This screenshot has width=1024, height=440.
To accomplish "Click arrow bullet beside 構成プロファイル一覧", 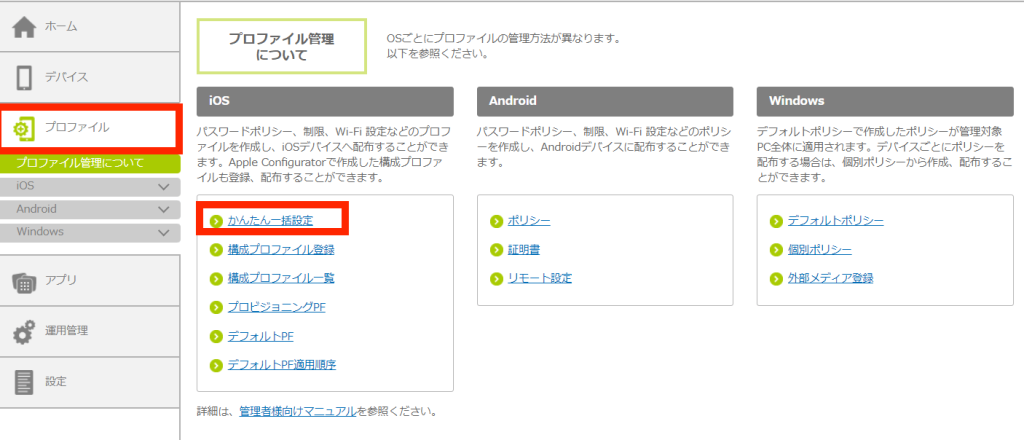I will tap(217, 279).
